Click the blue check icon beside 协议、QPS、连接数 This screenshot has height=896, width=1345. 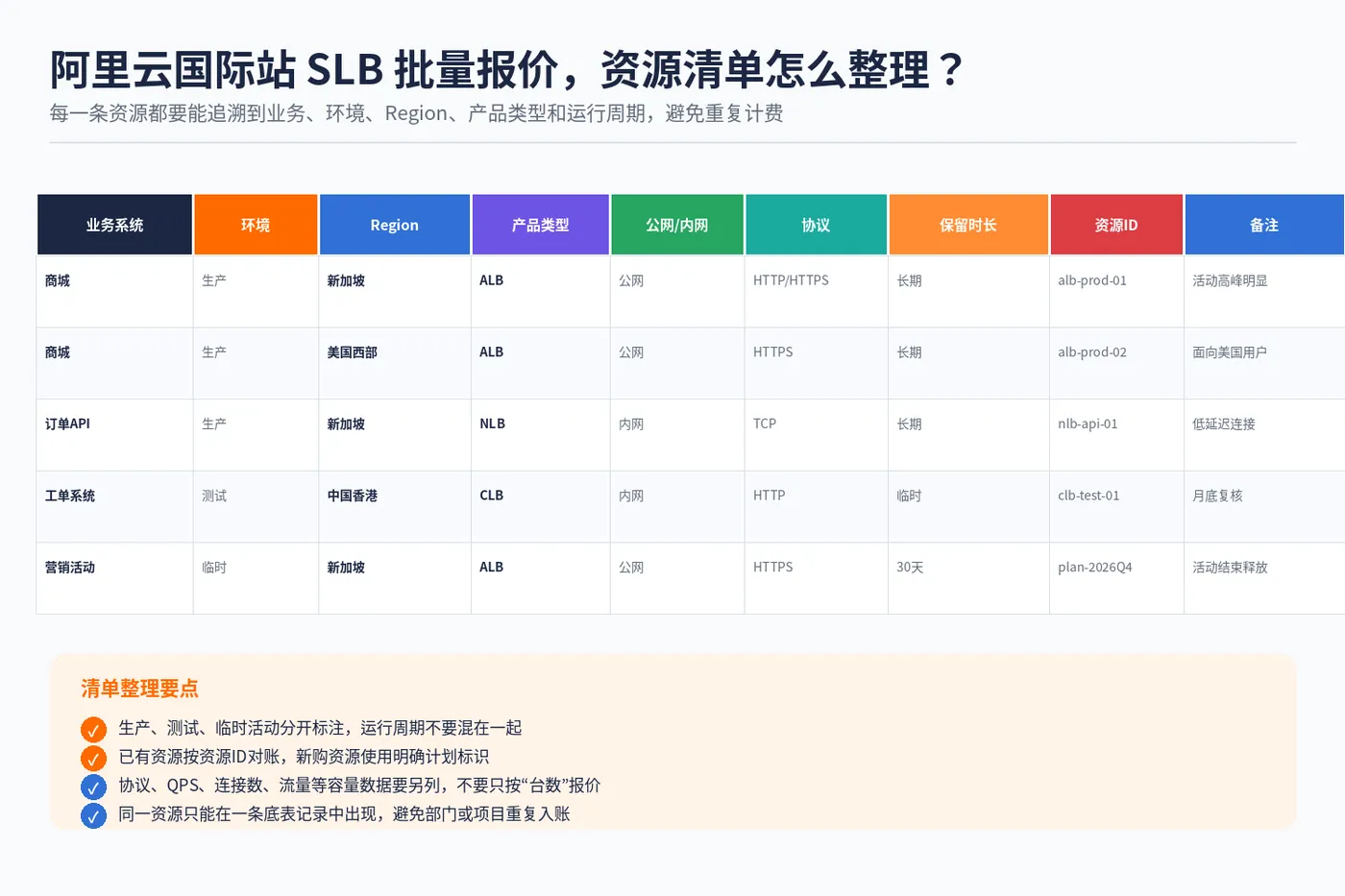click(x=93, y=787)
